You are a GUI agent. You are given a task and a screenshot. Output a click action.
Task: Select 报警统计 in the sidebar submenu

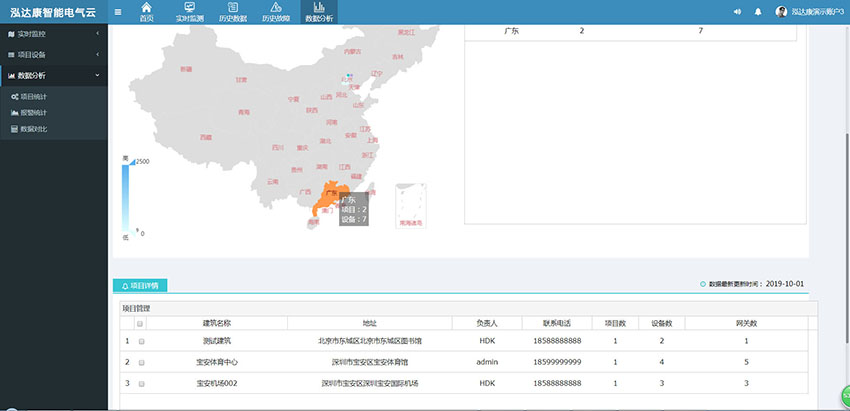34,113
